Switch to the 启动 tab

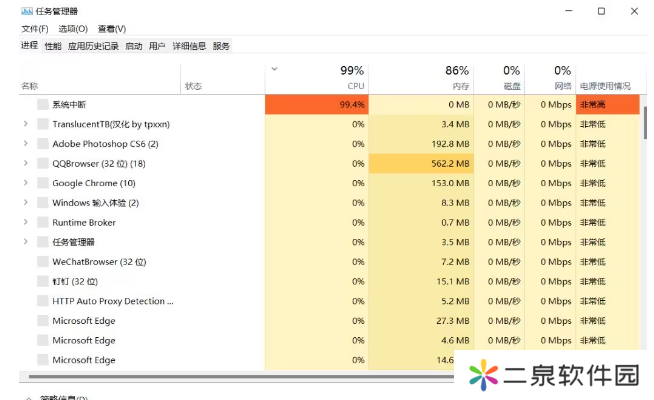click(x=134, y=46)
